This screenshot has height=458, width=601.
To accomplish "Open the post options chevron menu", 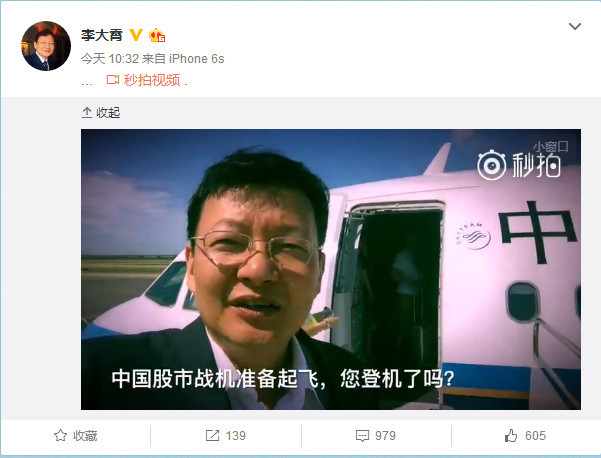I will tap(575, 26).
